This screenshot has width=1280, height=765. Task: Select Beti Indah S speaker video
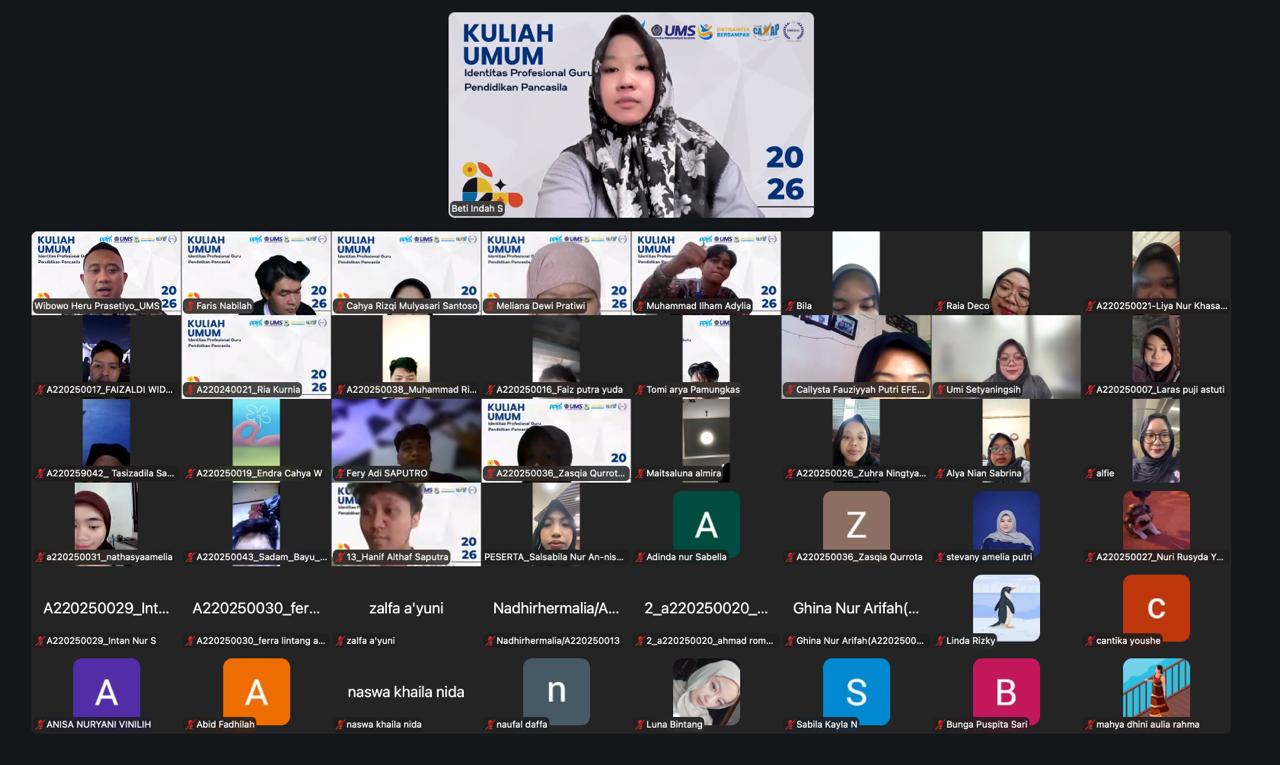click(x=631, y=115)
